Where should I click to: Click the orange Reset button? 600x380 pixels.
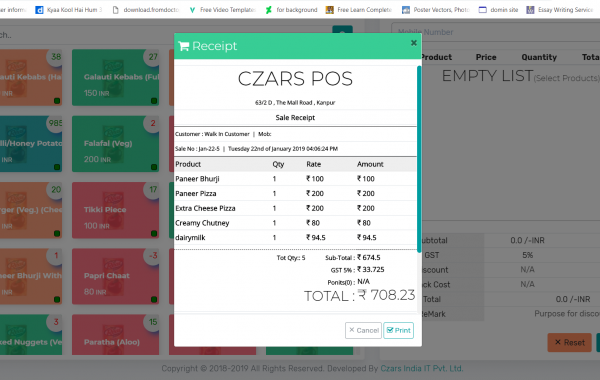coord(569,342)
